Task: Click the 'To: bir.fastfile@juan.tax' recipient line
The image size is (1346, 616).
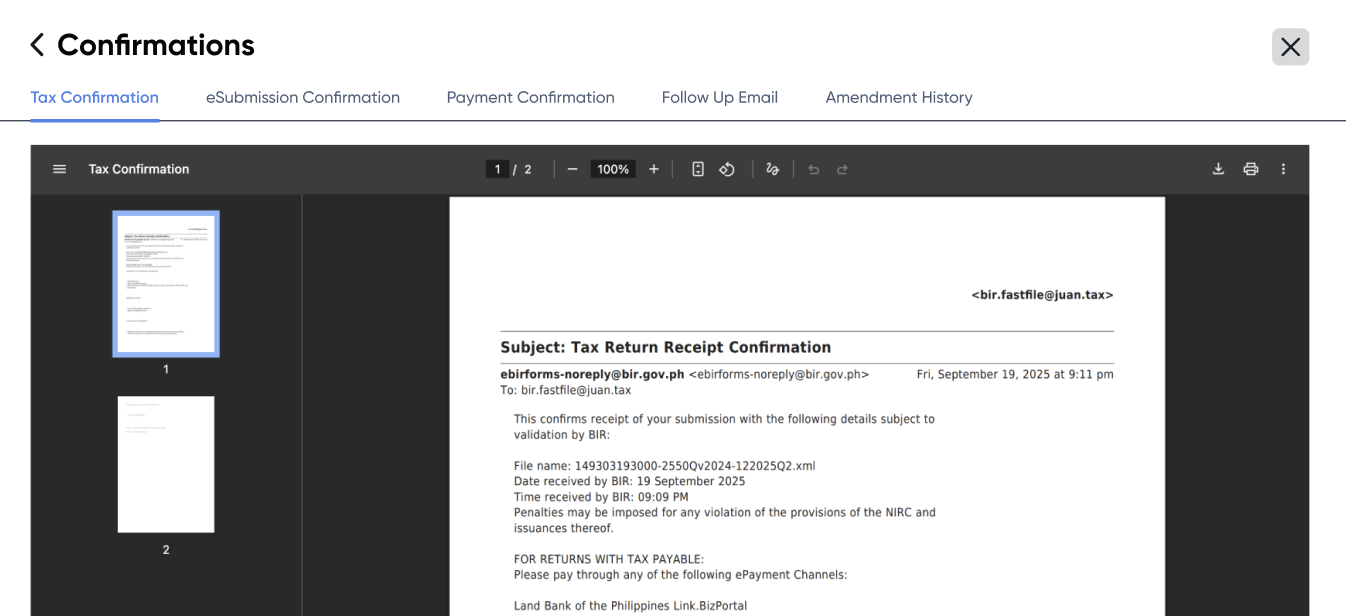Action: (566, 390)
